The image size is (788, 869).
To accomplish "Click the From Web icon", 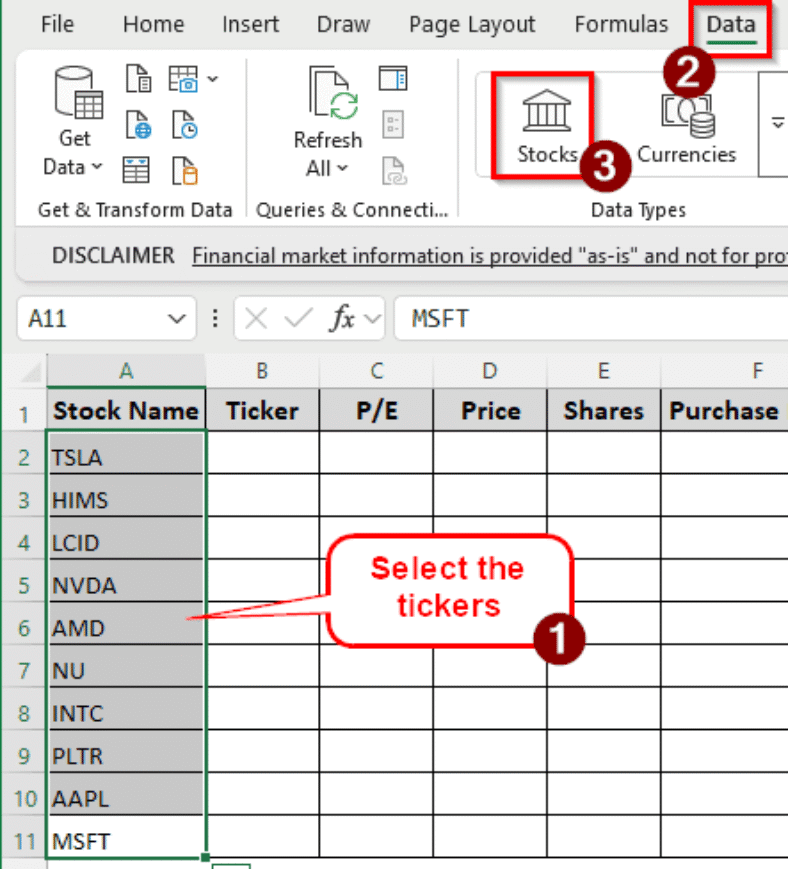I will 138,125.
